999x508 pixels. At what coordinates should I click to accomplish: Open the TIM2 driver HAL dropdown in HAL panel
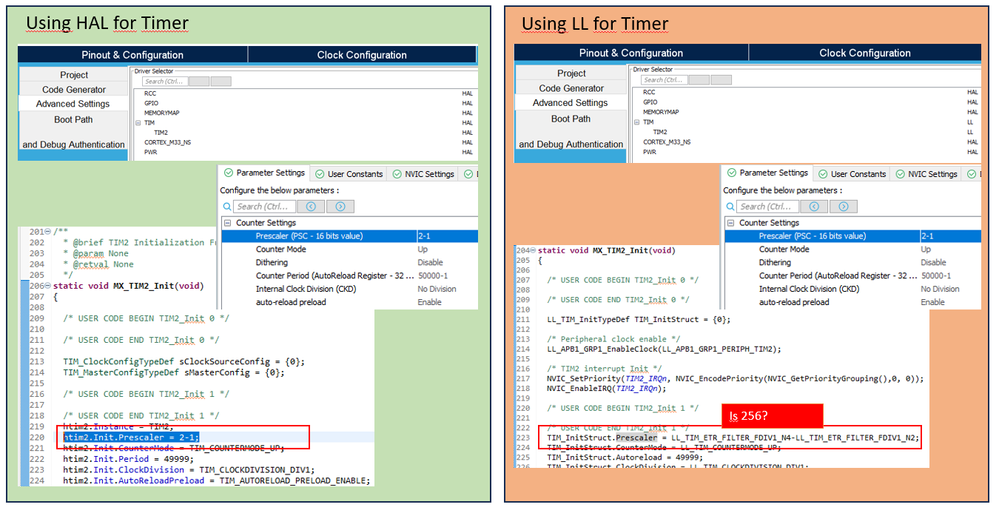467,133
